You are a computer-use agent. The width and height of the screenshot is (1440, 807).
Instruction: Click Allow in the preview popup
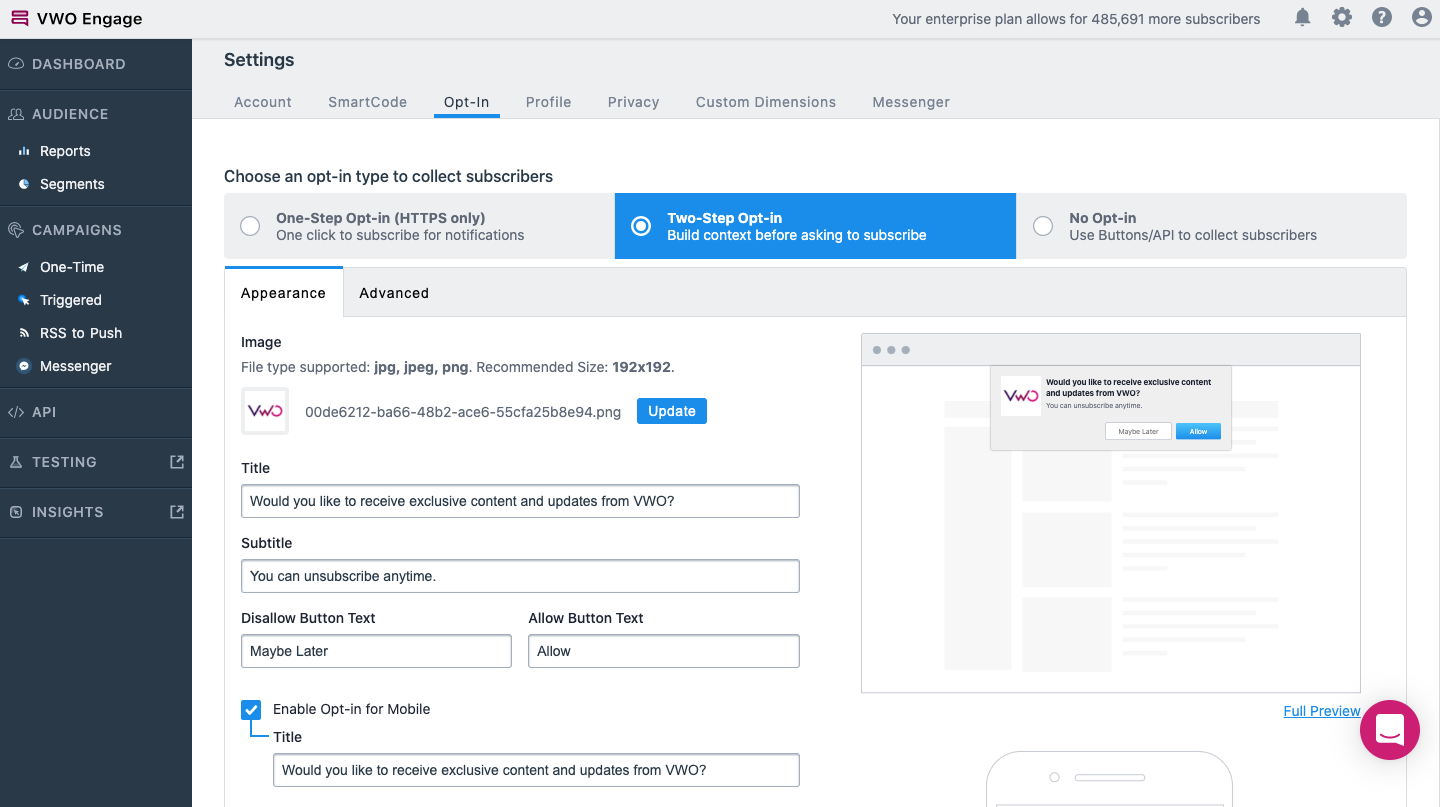1198,431
